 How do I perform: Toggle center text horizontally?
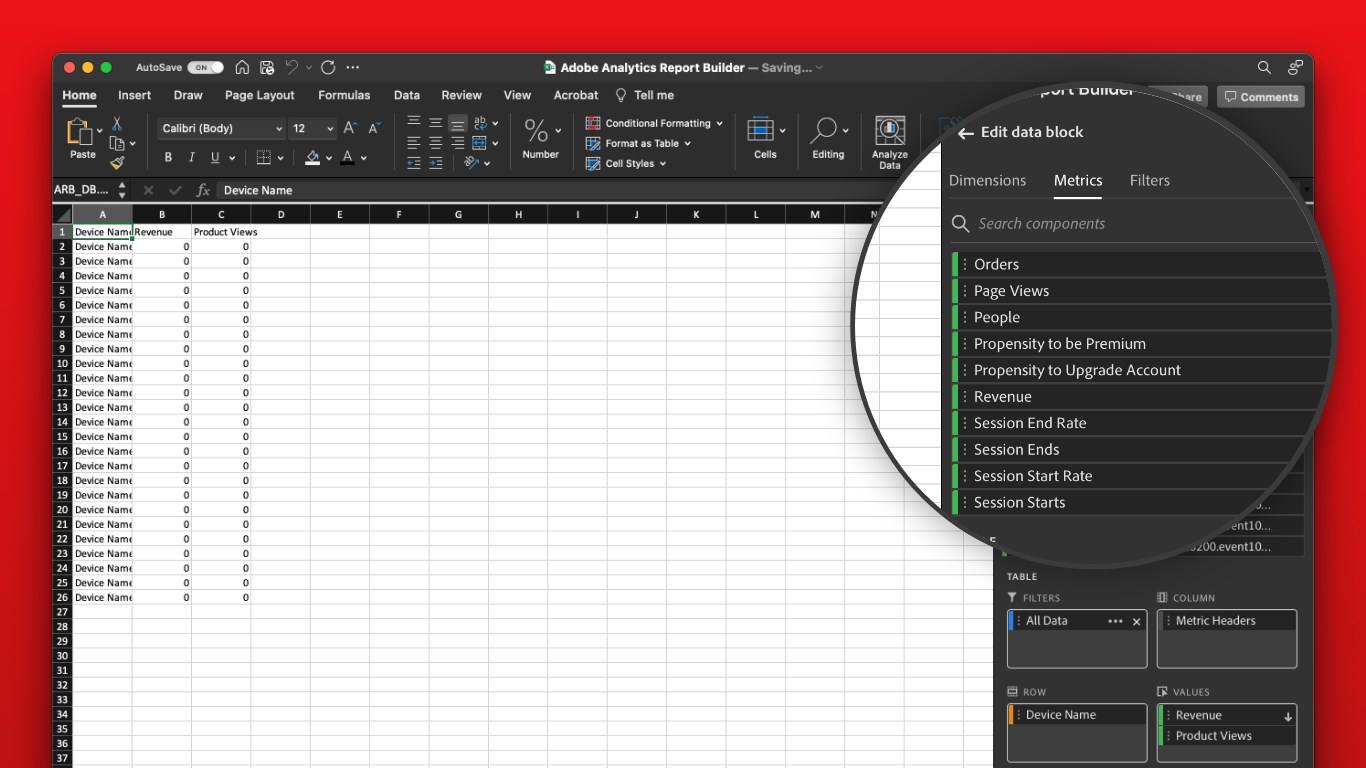[x=436, y=143]
